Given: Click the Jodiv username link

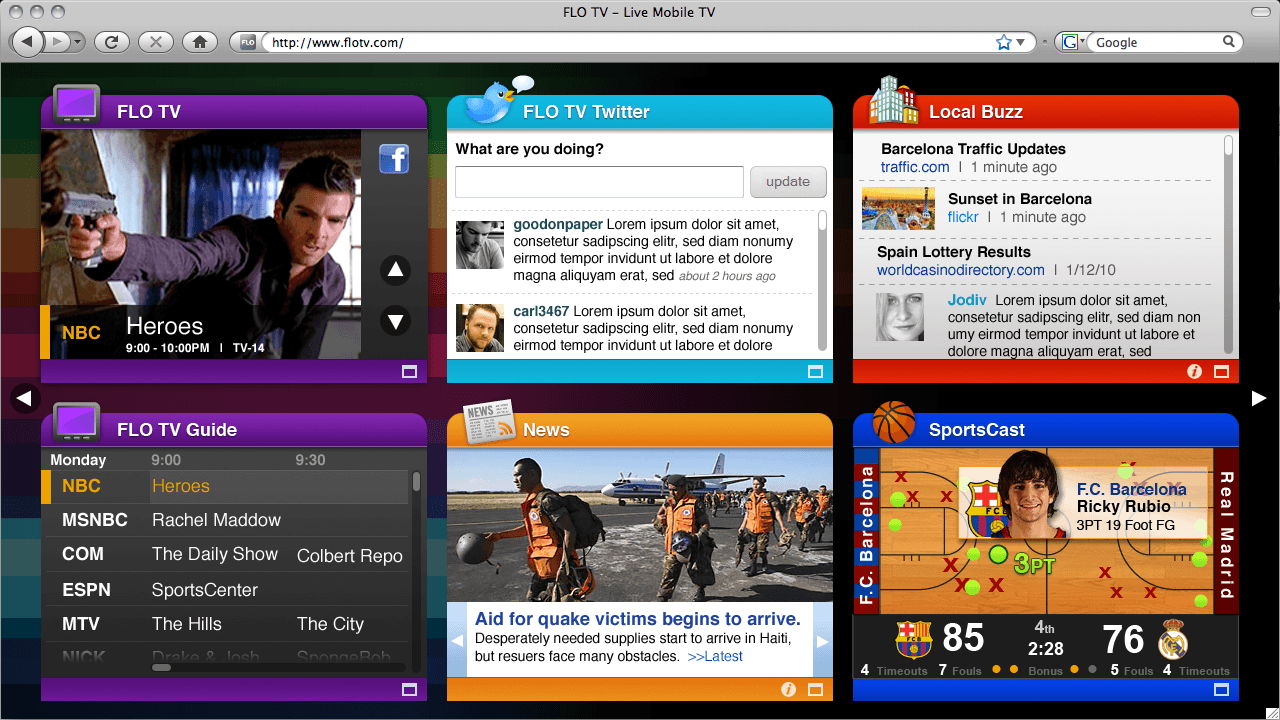Looking at the screenshot, I should pos(967,300).
